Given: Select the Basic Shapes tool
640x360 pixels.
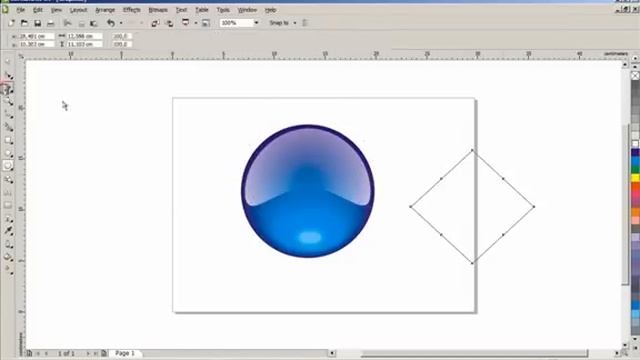Looking at the screenshot, I should [x=8, y=179].
